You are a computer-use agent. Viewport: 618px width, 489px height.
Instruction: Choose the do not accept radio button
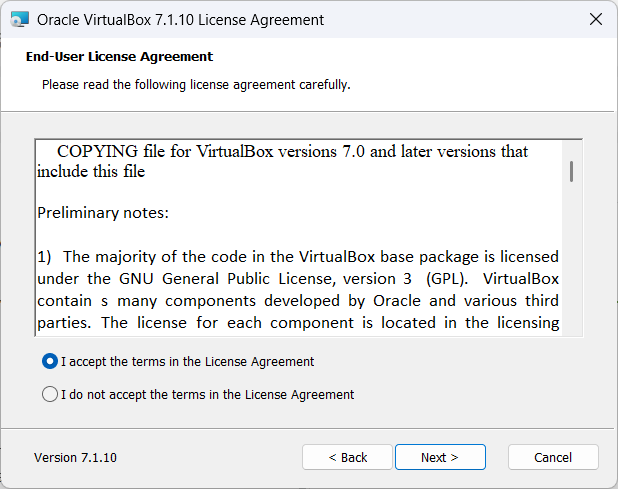click(x=50, y=394)
